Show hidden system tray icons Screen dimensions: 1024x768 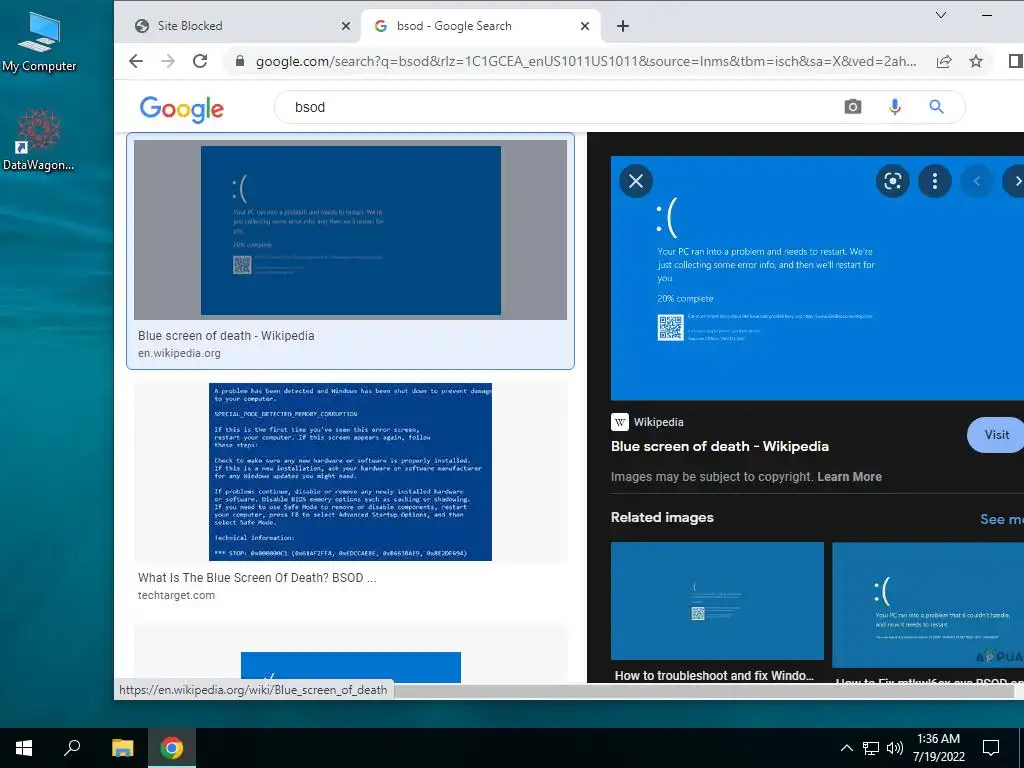click(x=846, y=748)
